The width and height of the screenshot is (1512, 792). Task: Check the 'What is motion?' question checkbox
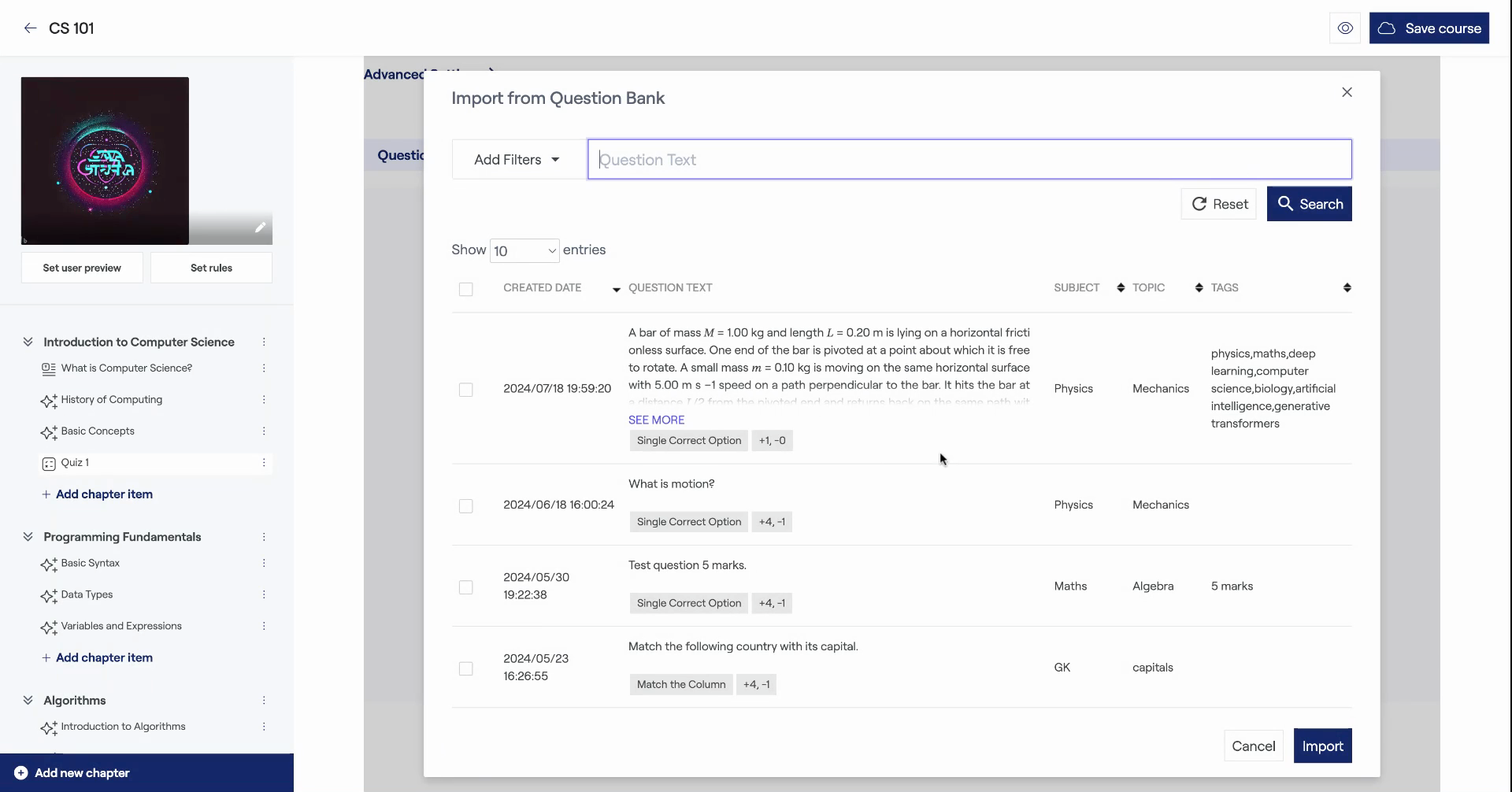(466, 506)
